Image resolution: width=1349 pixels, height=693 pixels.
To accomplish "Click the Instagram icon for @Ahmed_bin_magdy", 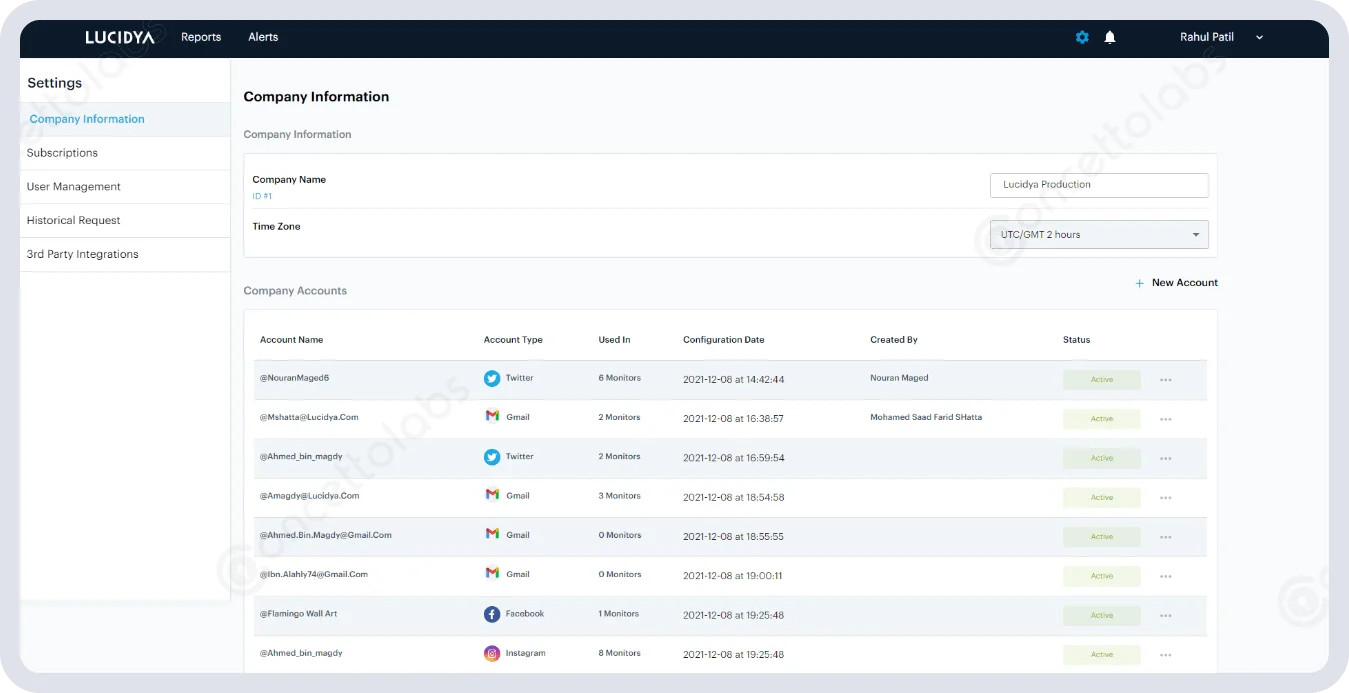I will (491, 653).
